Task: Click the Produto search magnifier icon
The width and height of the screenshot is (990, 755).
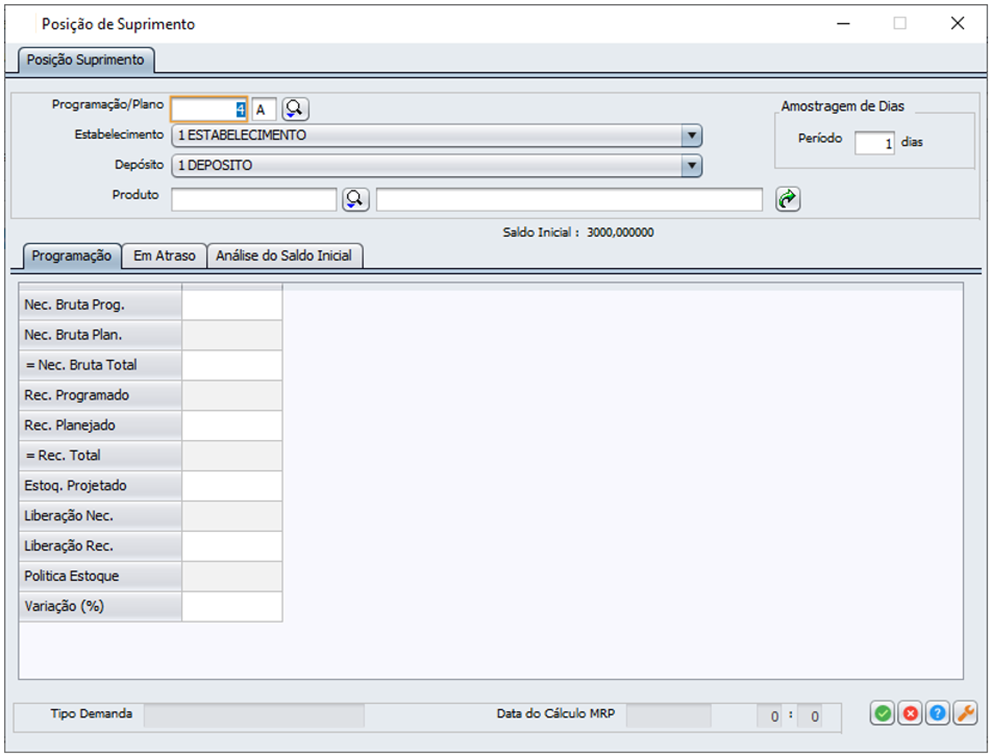Action: click(x=355, y=200)
